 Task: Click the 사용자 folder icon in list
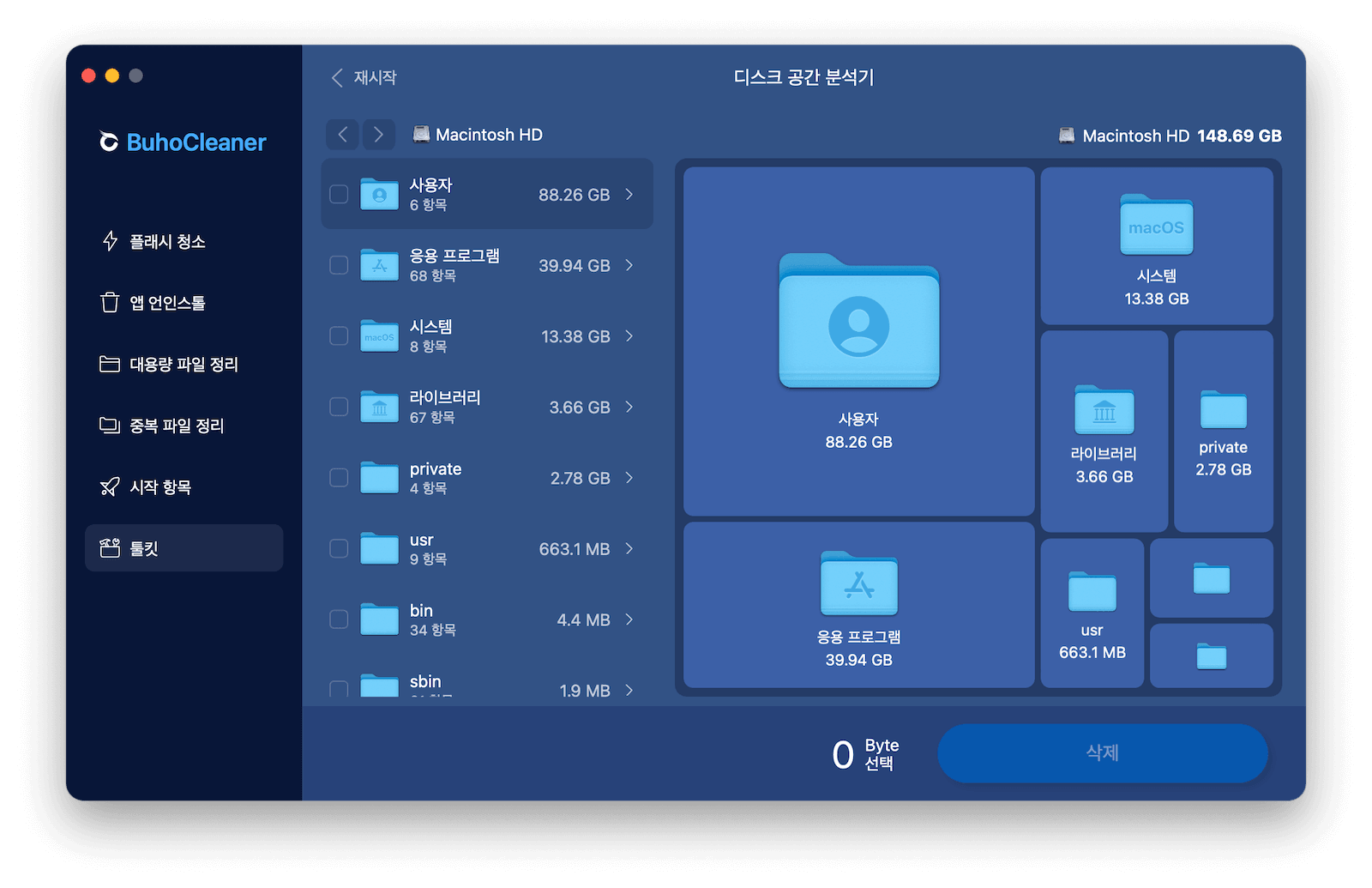click(x=379, y=195)
